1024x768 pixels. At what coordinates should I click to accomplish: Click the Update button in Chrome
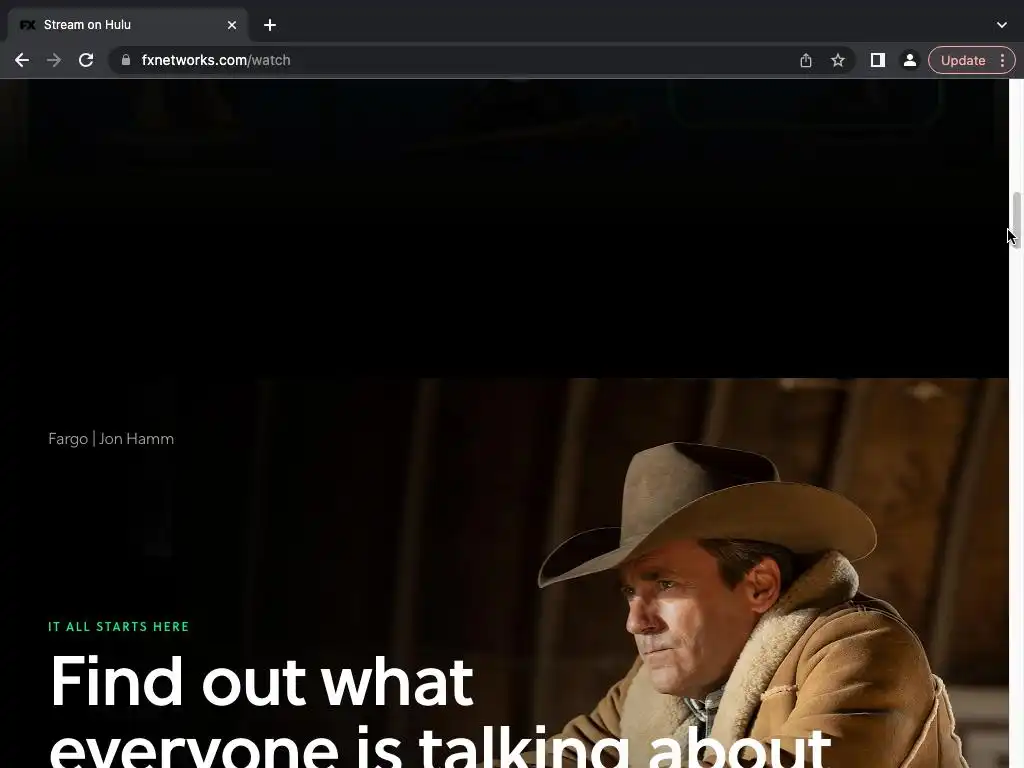click(963, 60)
